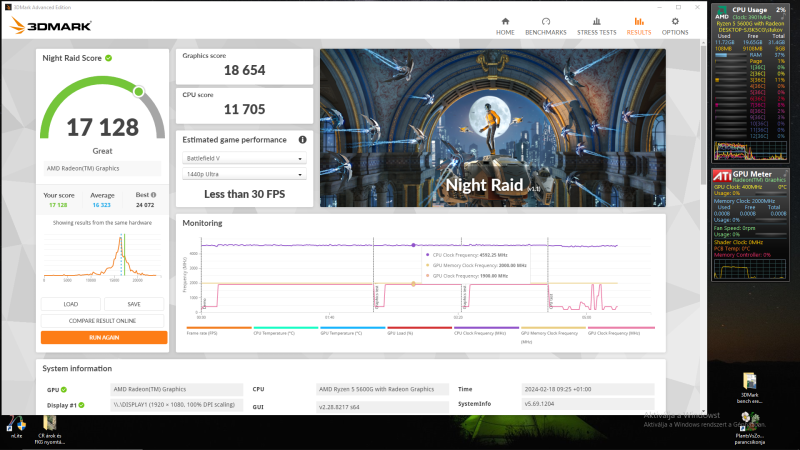The height and width of the screenshot is (450, 800).
Task: Click the Display #1 green checkmark
Action: [x=81, y=405]
